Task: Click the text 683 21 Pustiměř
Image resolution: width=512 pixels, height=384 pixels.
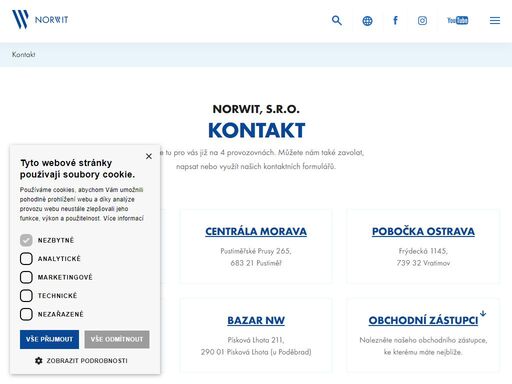Action: (256, 263)
